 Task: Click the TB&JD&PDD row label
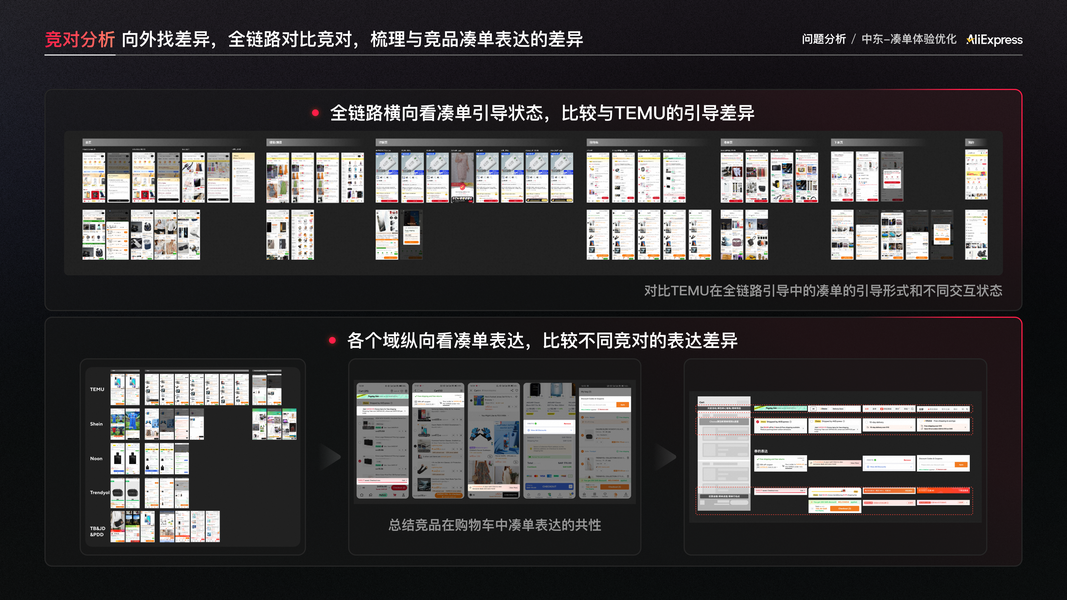(x=97, y=531)
